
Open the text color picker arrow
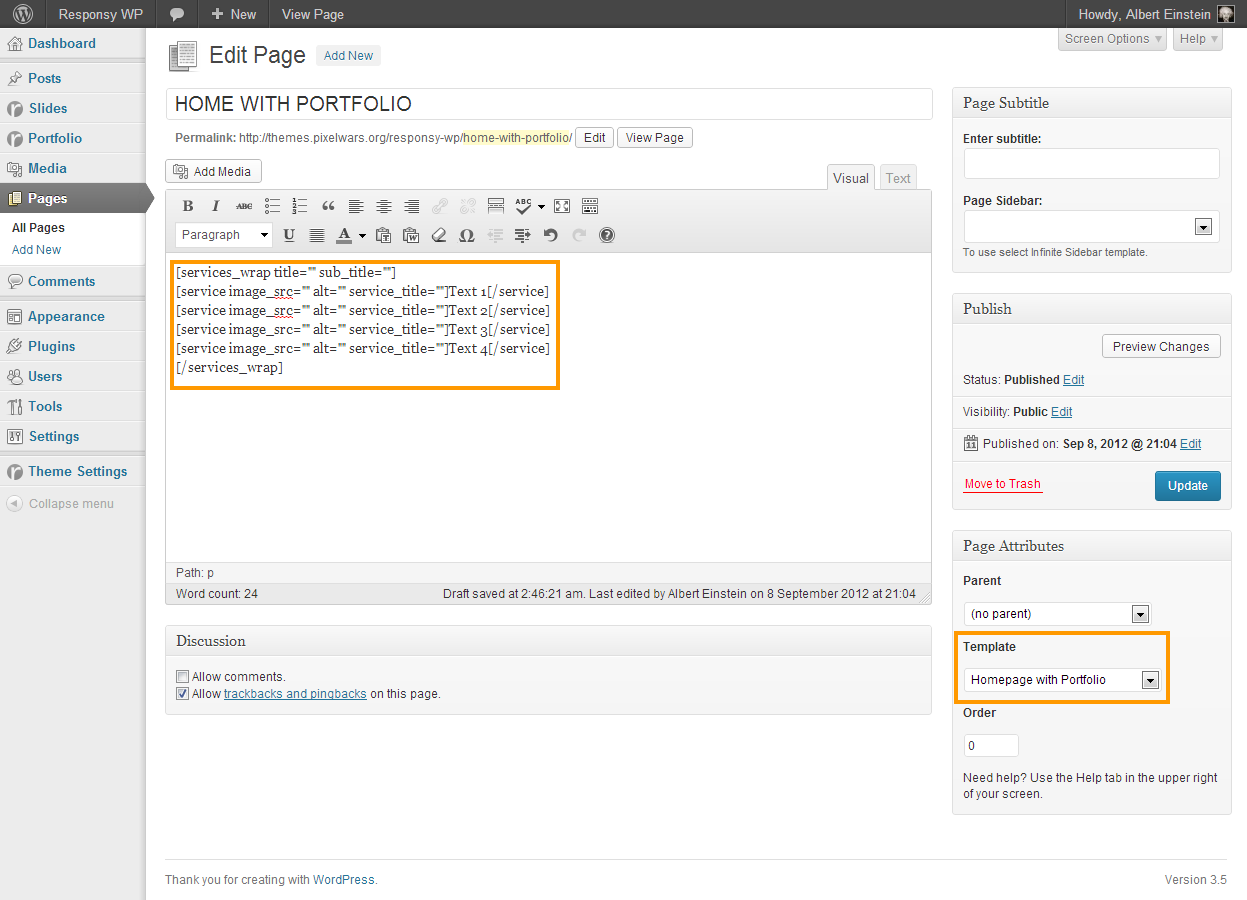coord(361,236)
